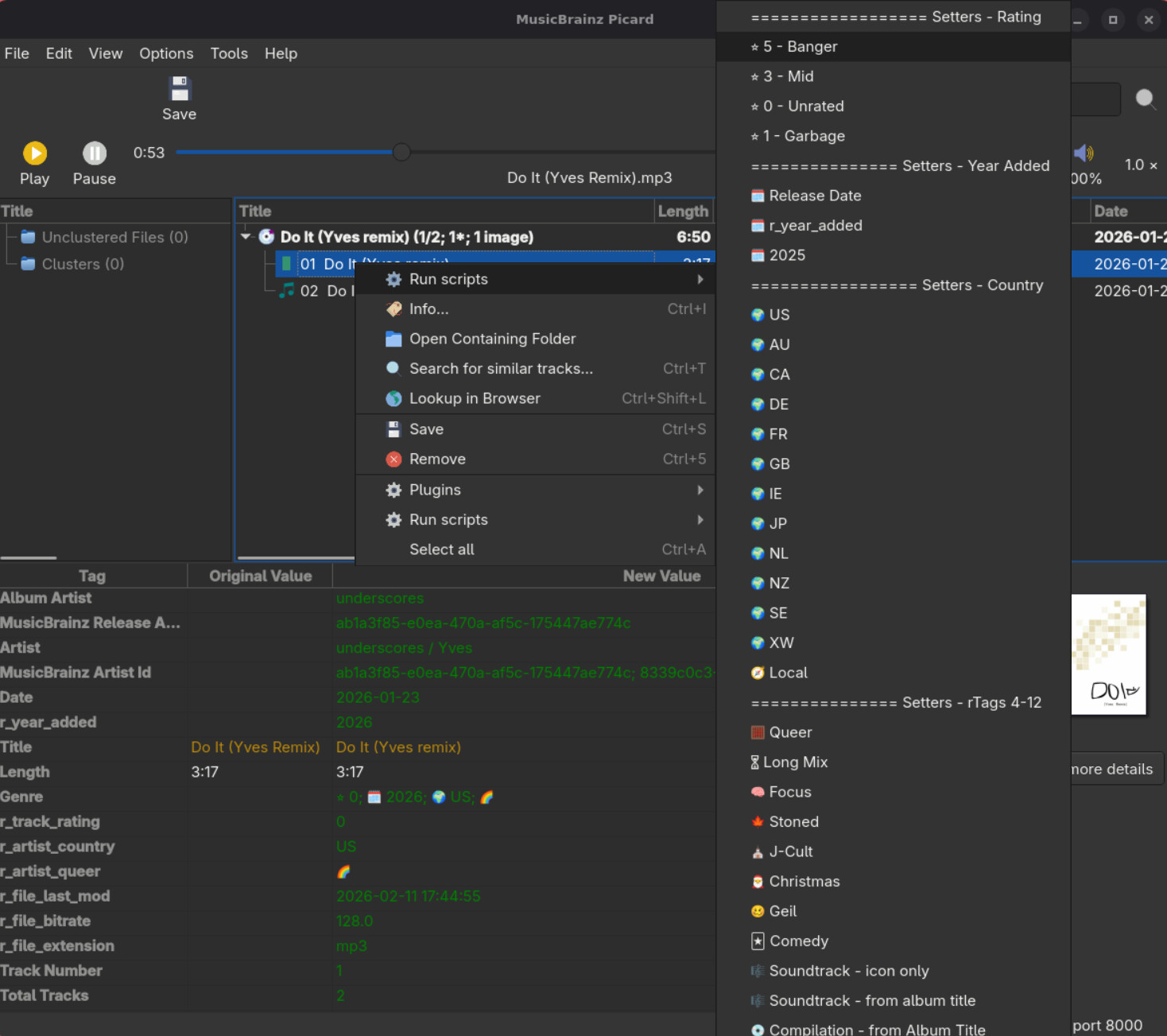Click the Remove red X icon

tap(394, 460)
